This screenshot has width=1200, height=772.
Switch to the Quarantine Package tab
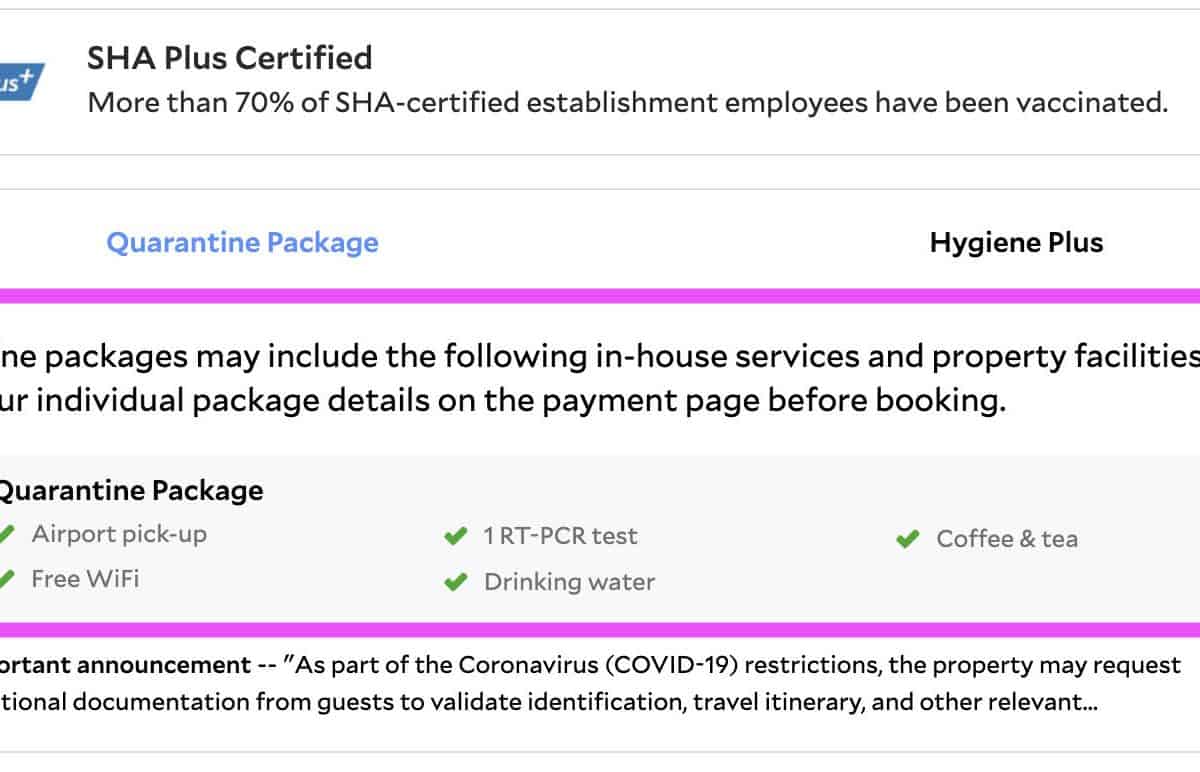[x=242, y=243]
